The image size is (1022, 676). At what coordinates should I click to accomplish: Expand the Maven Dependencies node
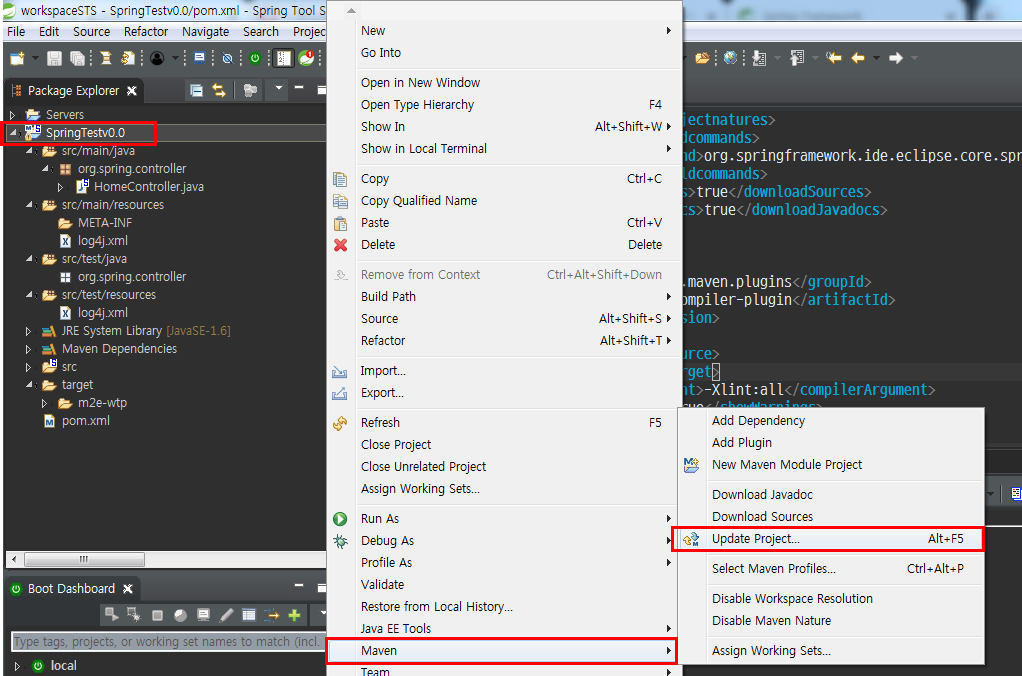pos(28,349)
